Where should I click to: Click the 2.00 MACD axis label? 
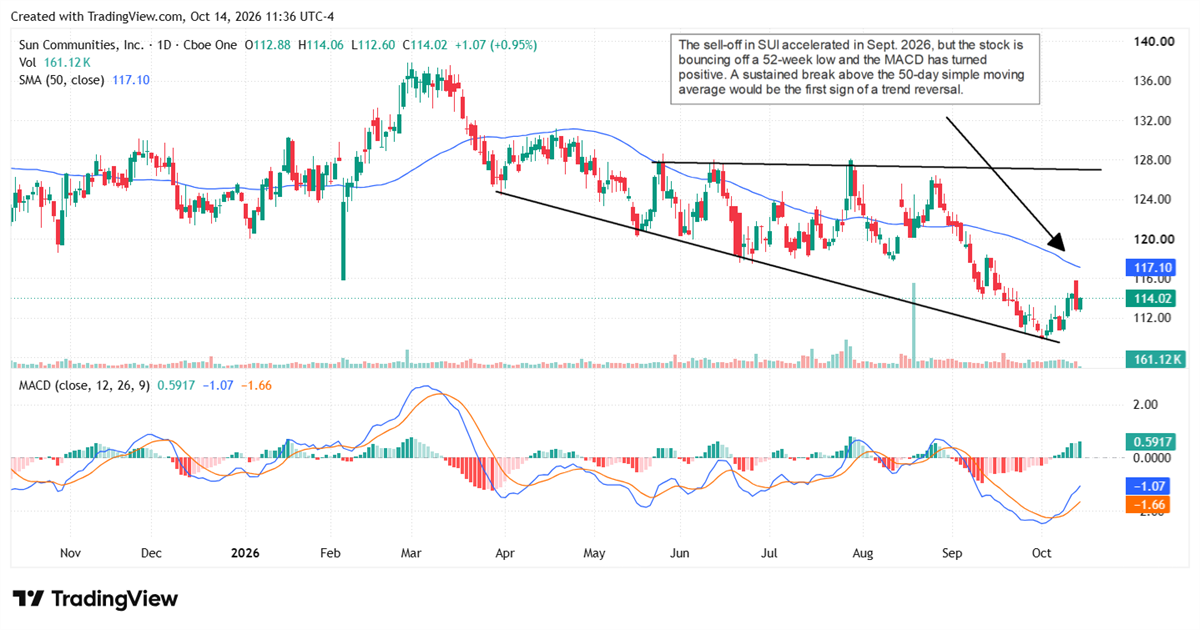coord(1146,405)
